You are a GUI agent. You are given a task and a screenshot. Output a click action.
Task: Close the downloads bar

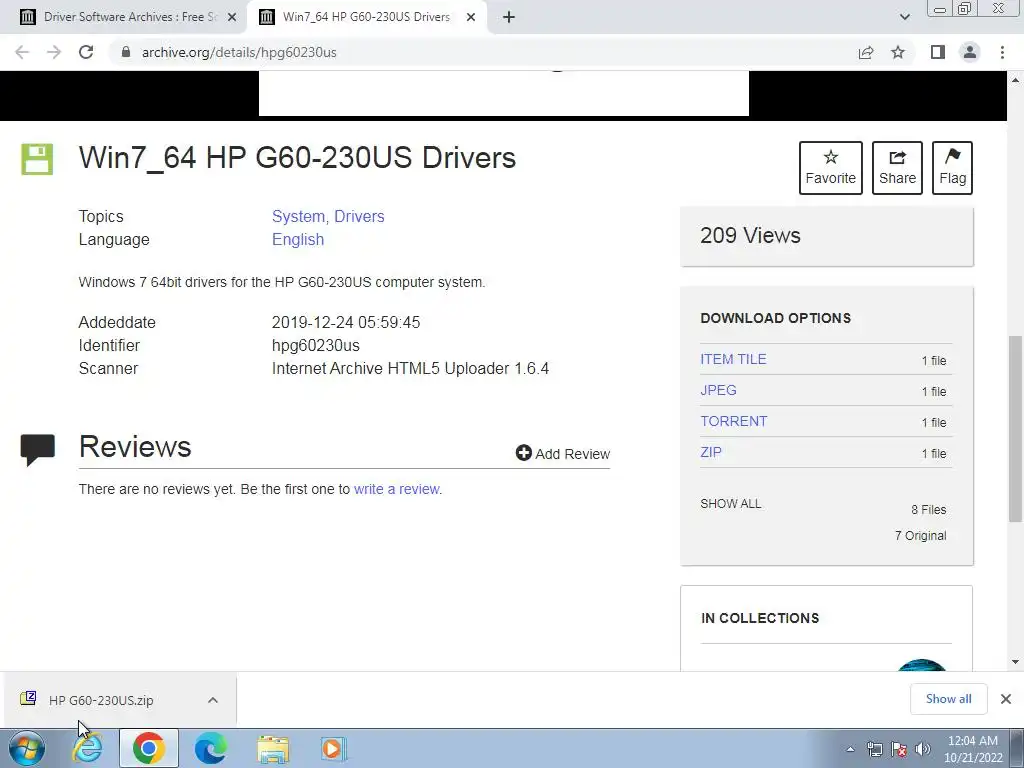tap(1006, 699)
